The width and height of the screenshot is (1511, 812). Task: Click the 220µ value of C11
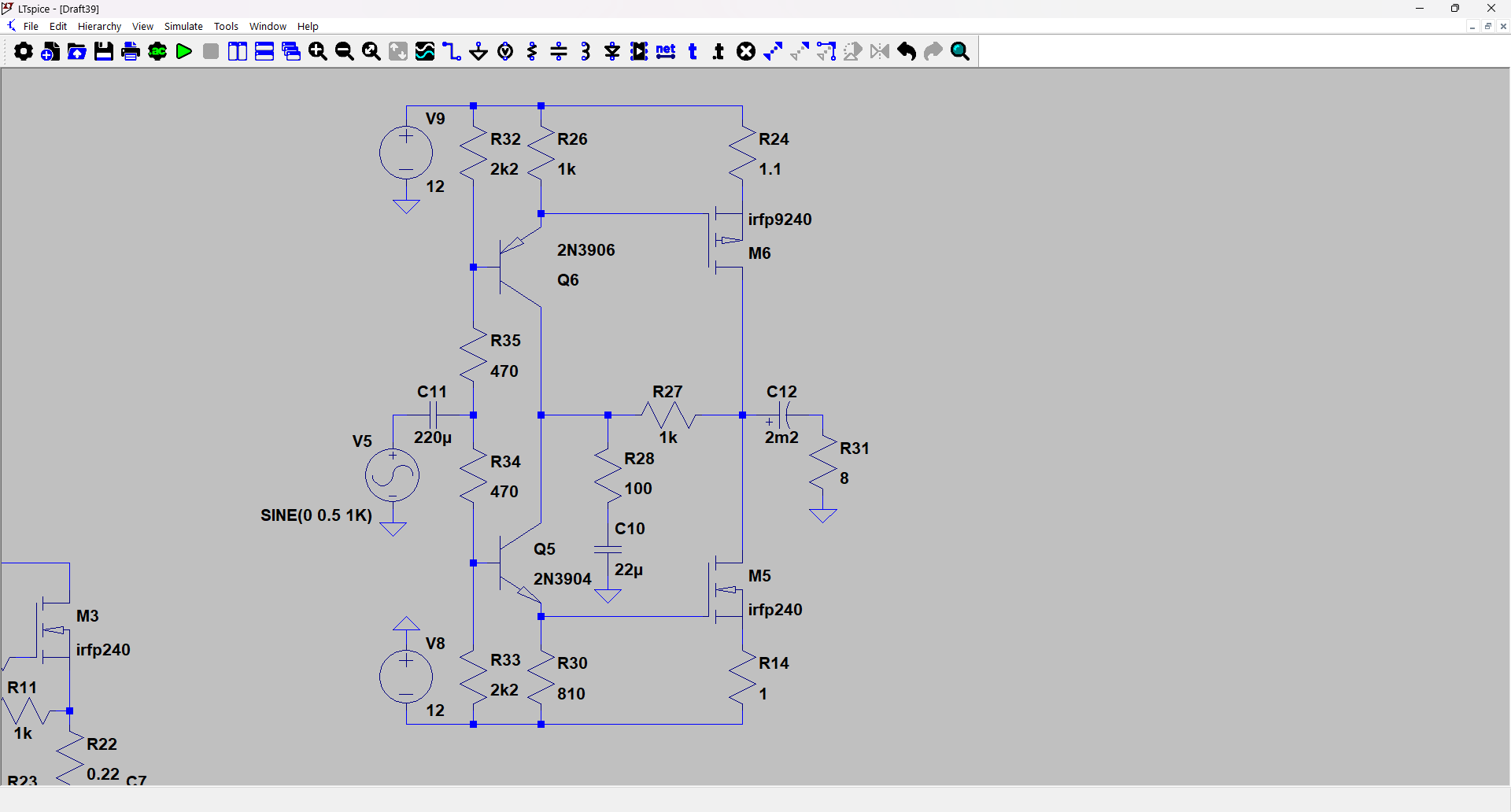433,437
